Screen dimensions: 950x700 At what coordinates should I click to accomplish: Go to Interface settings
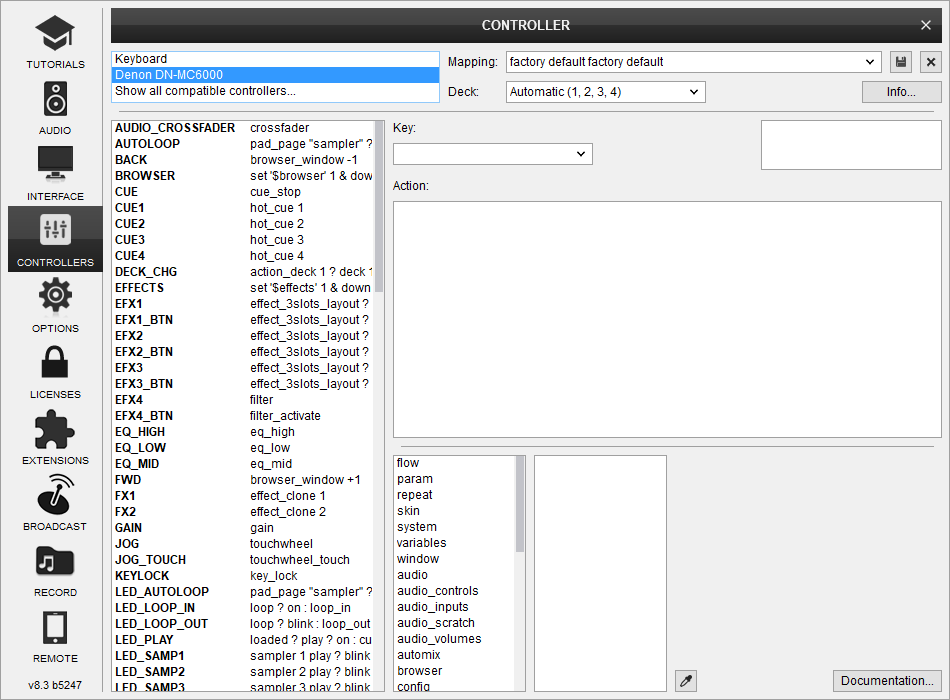tap(55, 173)
